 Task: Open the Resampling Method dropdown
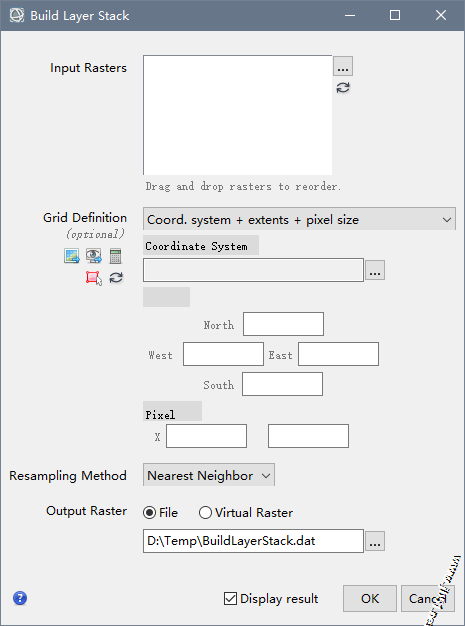coord(209,475)
